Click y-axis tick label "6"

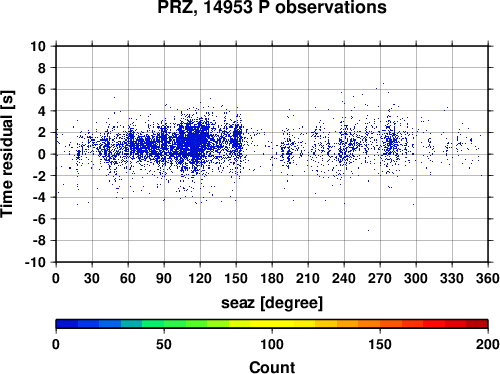pos(42,89)
